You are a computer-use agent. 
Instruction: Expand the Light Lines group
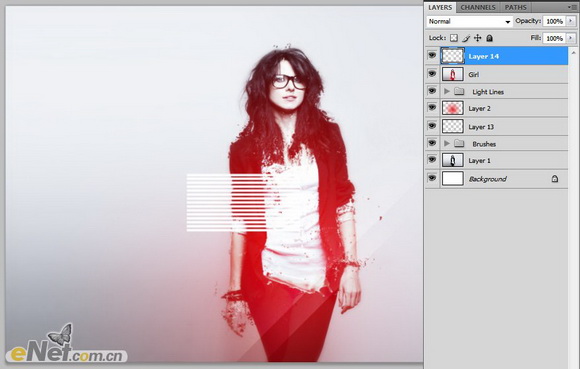coord(446,91)
